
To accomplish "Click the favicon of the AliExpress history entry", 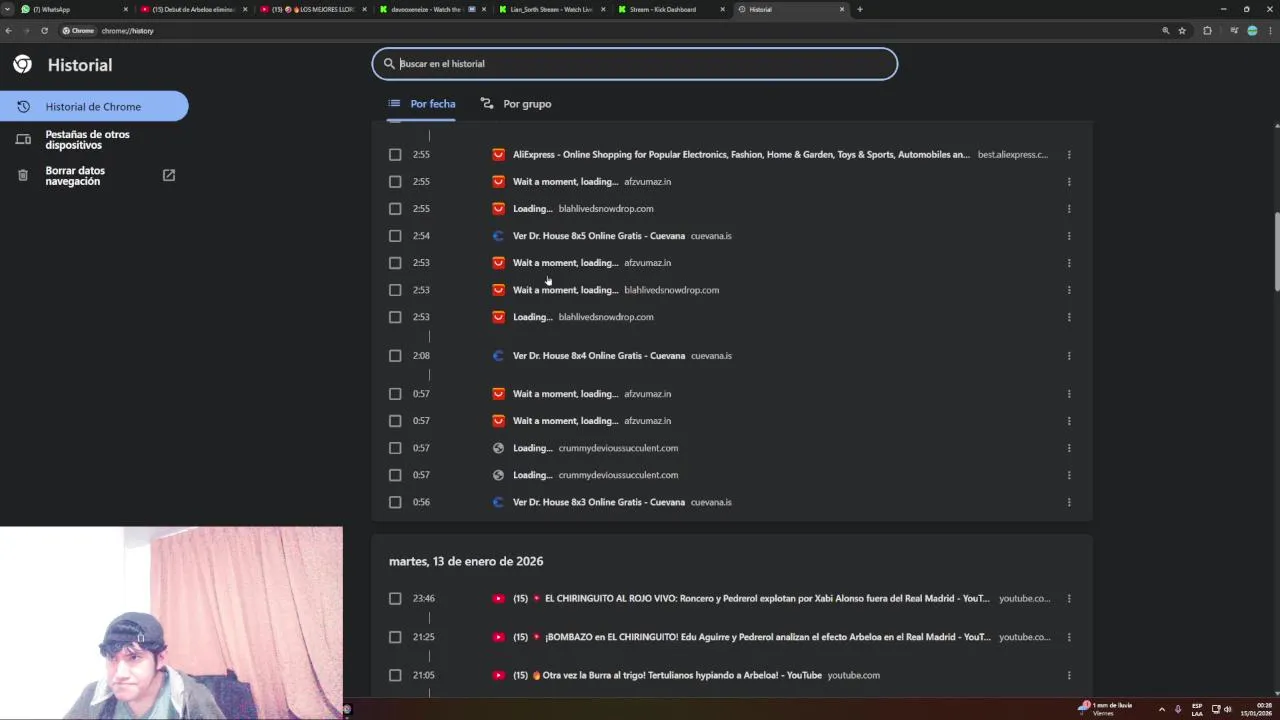I will (498, 154).
